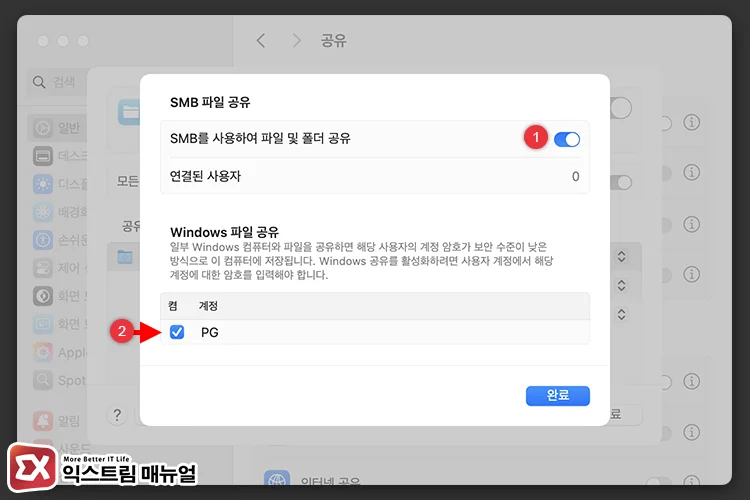Click the magnifier icon in the sidebar search field
The height and width of the screenshot is (500, 750).
pos(39,82)
